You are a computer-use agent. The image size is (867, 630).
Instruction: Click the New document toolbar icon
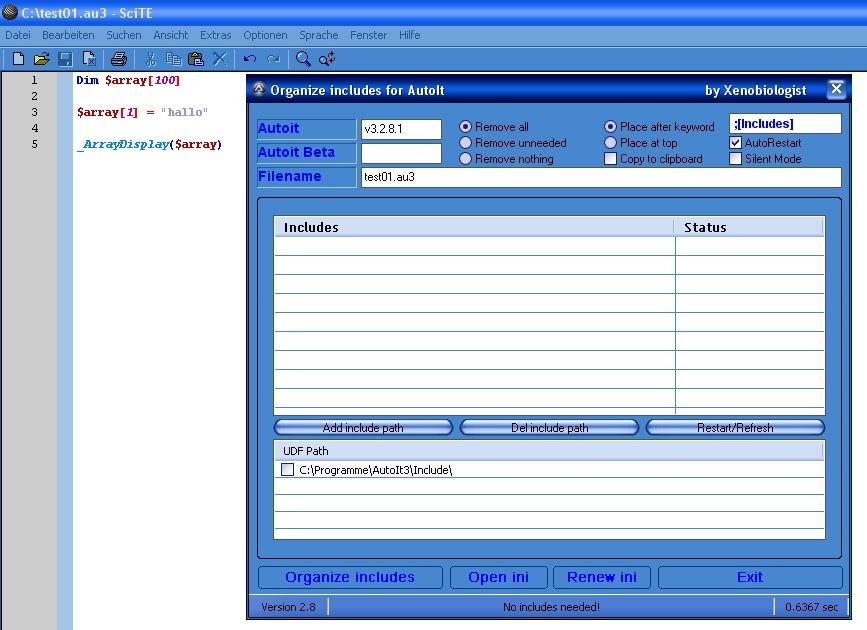tap(18, 59)
